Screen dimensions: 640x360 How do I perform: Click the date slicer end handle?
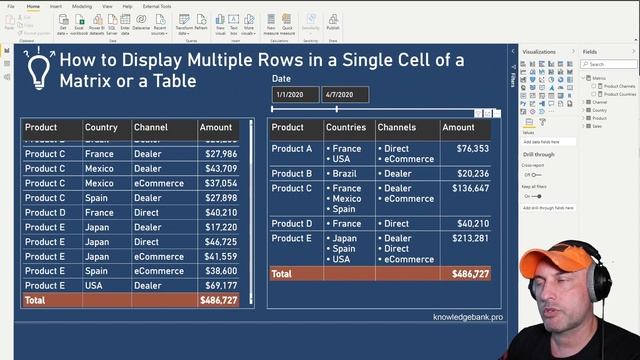click(x=337, y=109)
